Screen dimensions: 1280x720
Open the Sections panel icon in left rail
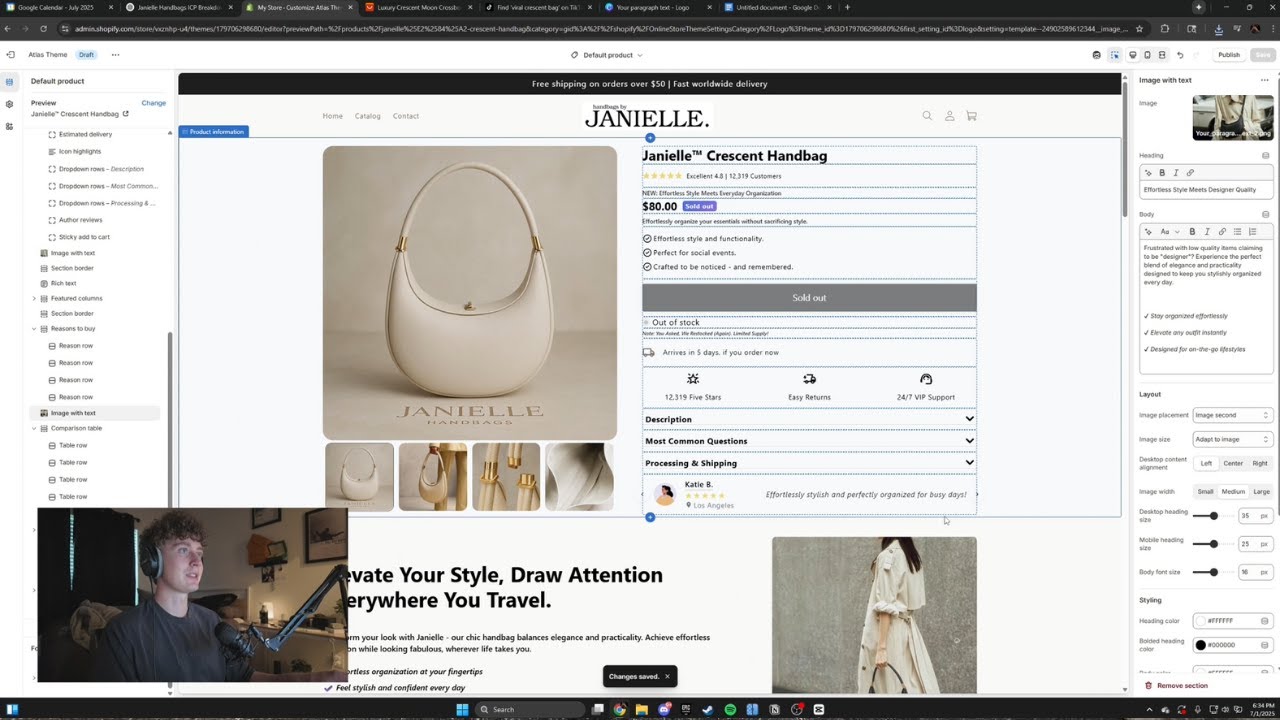(9, 82)
